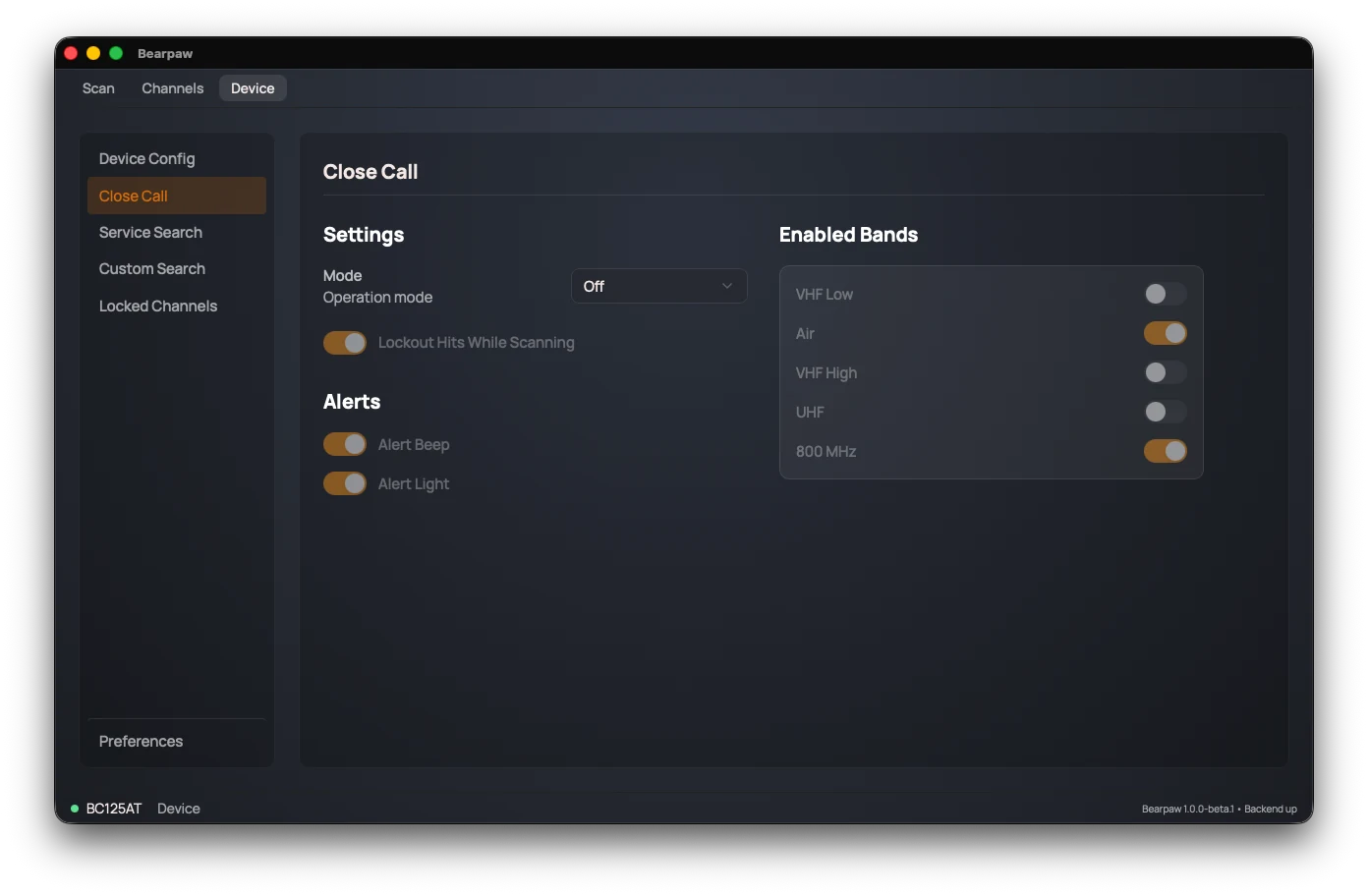The height and width of the screenshot is (896, 1368).
Task: Click the Device status bar label
Action: tap(179, 809)
